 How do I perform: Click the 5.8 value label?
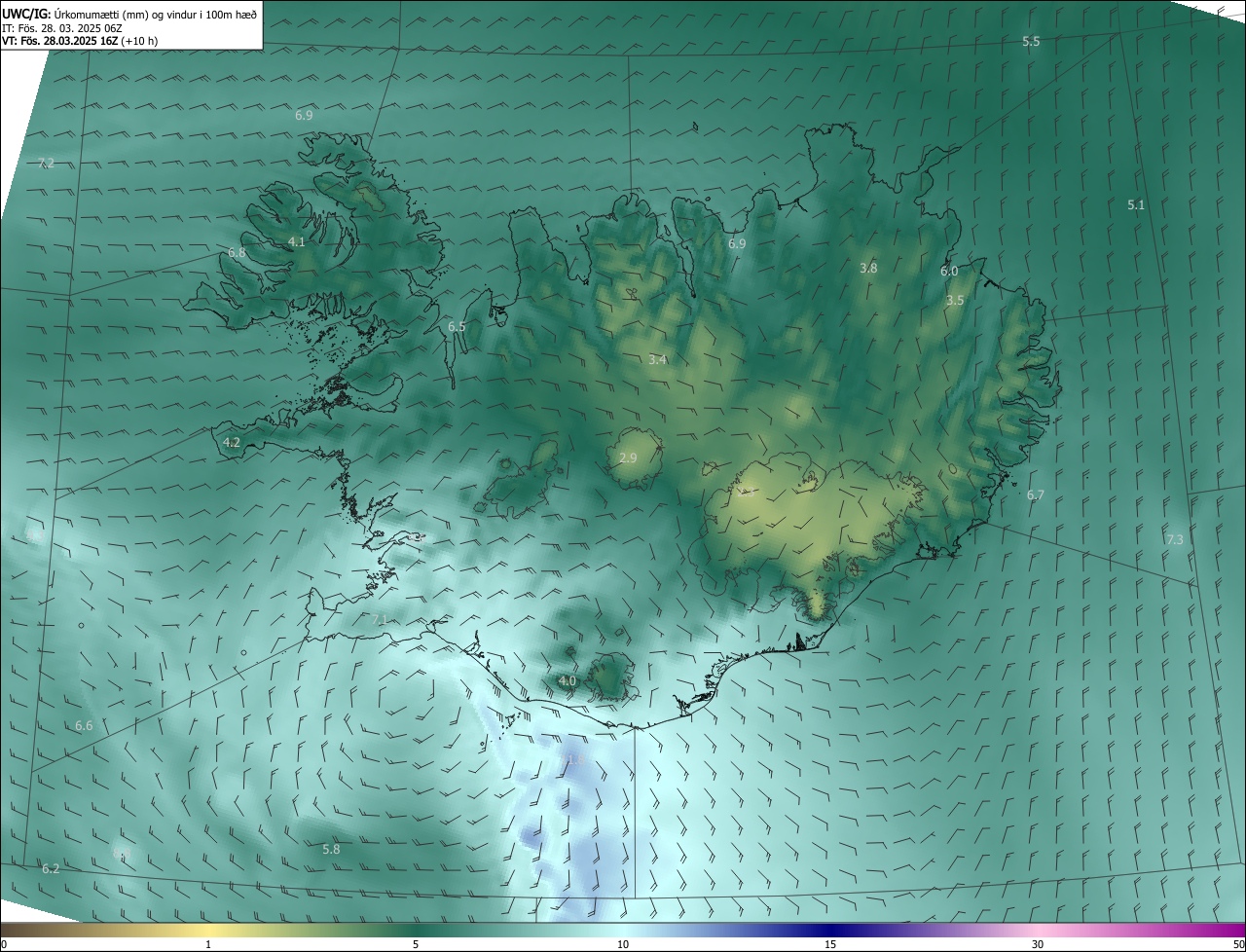tap(331, 849)
